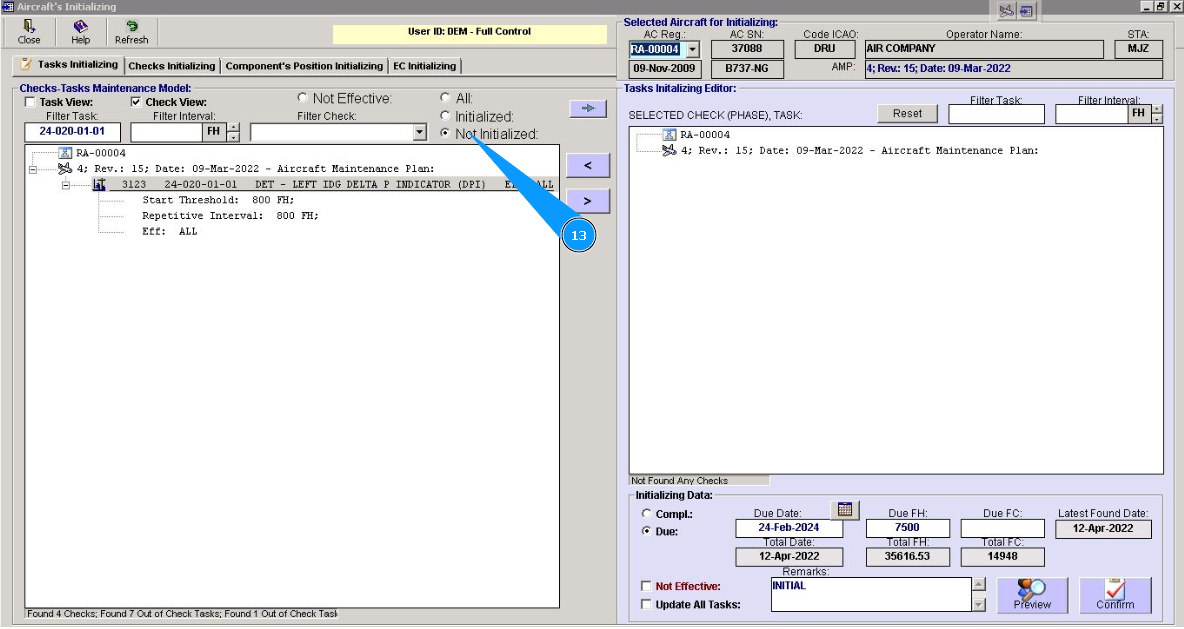The width and height of the screenshot is (1184, 629).
Task: Click the exit-door icon near title bar
Action: coord(1025,11)
